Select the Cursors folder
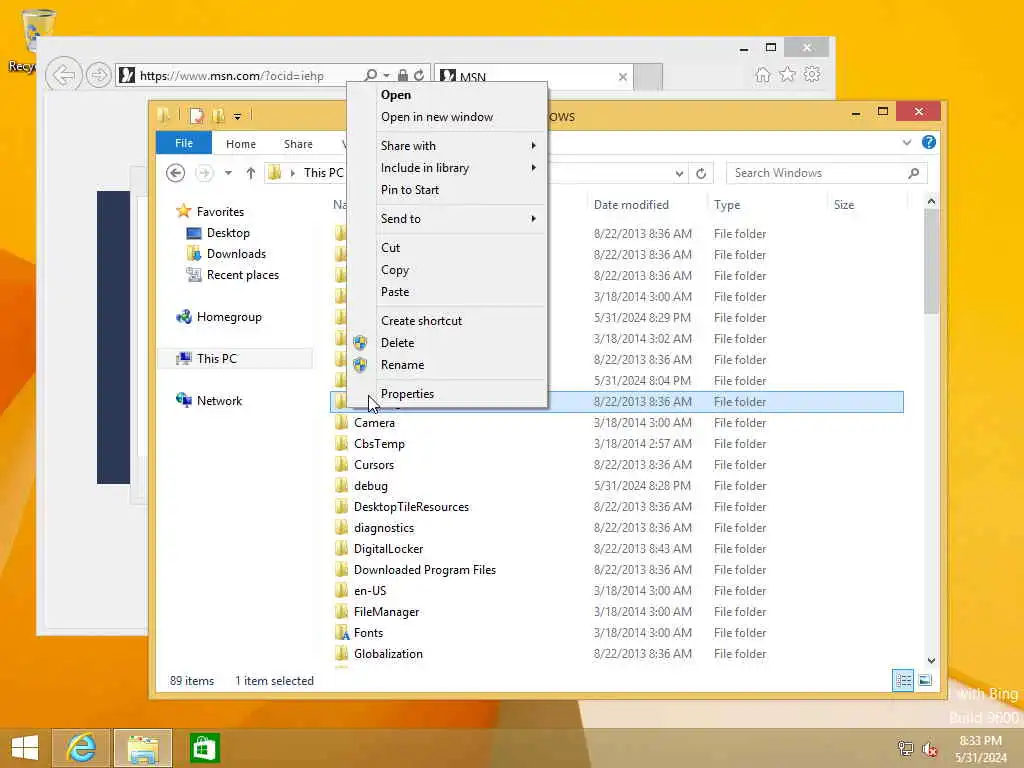 [x=374, y=464]
